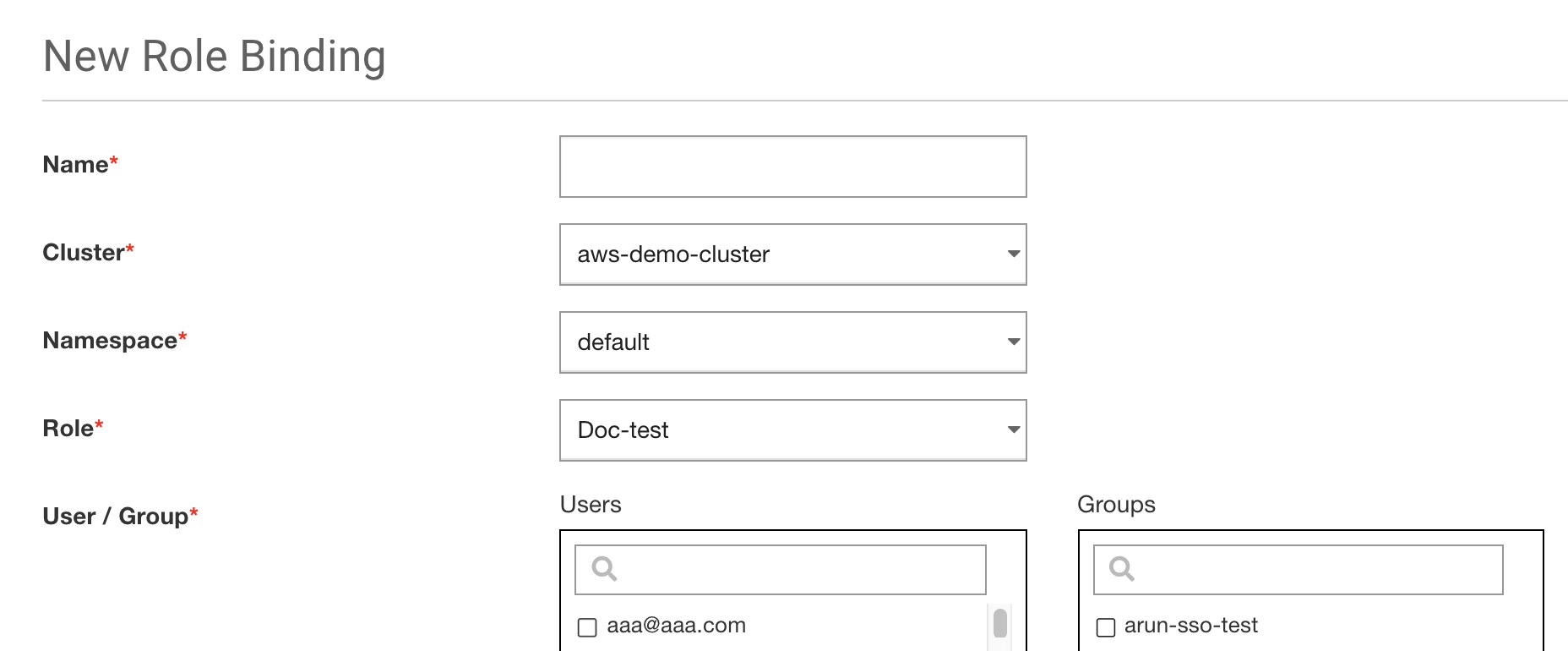Expand the Namespace dropdown set to default
1568x651 pixels.
click(792, 342)
